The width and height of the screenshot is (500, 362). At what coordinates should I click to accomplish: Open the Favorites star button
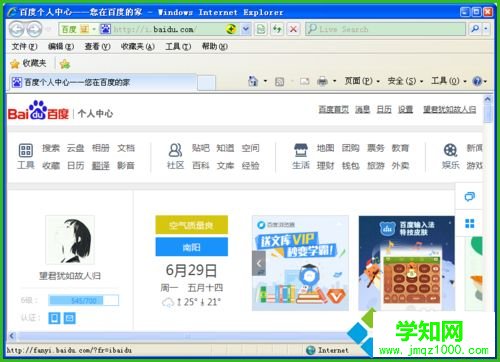[x=28, y=63]
